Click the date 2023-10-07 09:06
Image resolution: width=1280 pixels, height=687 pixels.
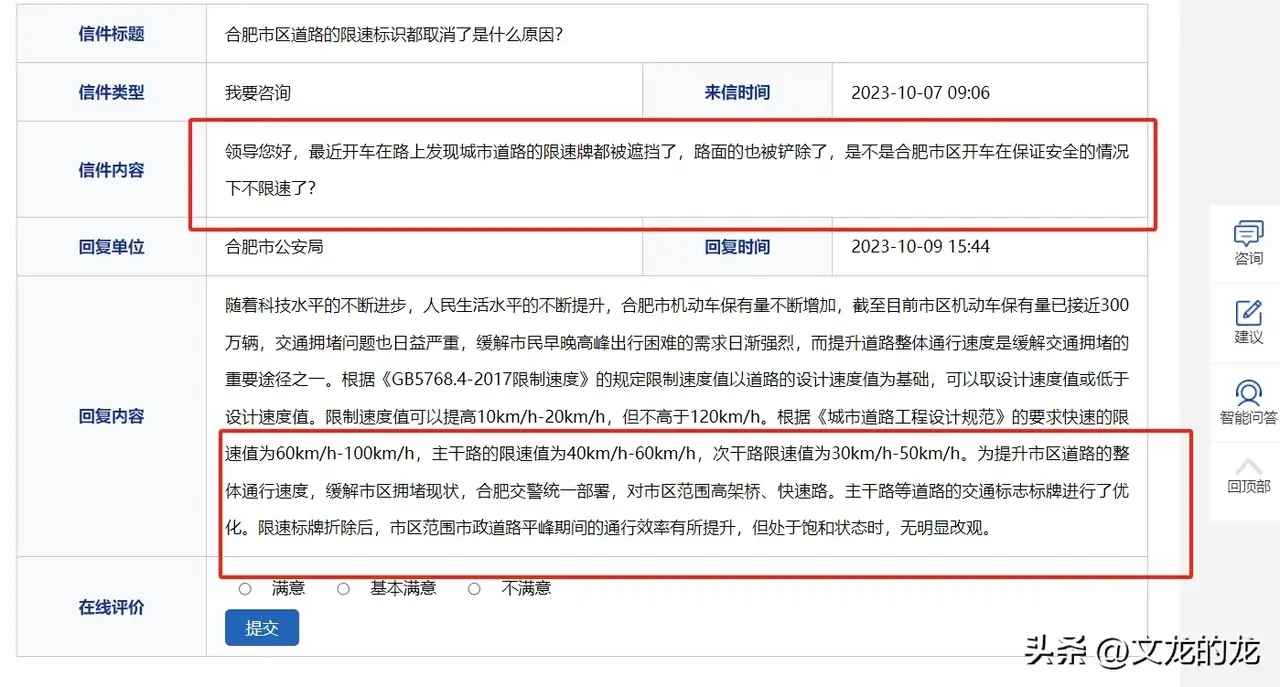920,93
